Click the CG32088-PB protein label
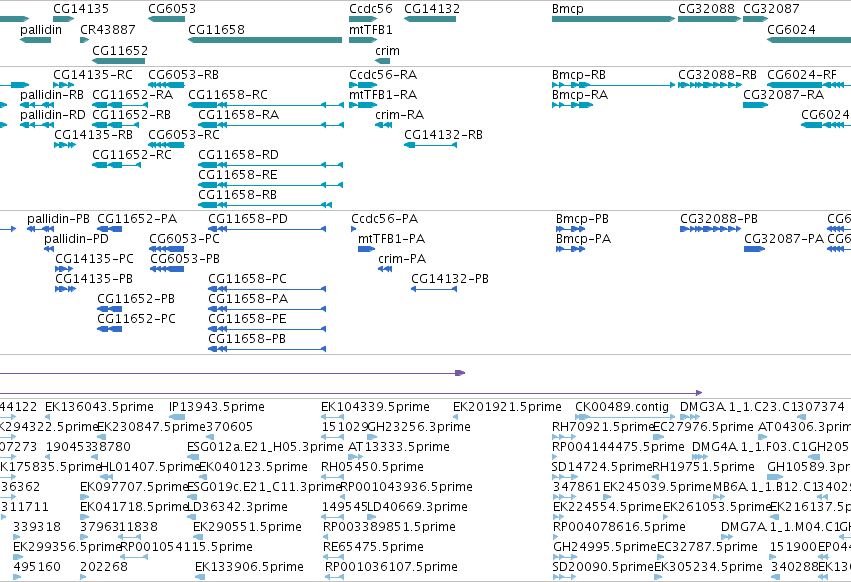The image size is (851, 582). 719,219
